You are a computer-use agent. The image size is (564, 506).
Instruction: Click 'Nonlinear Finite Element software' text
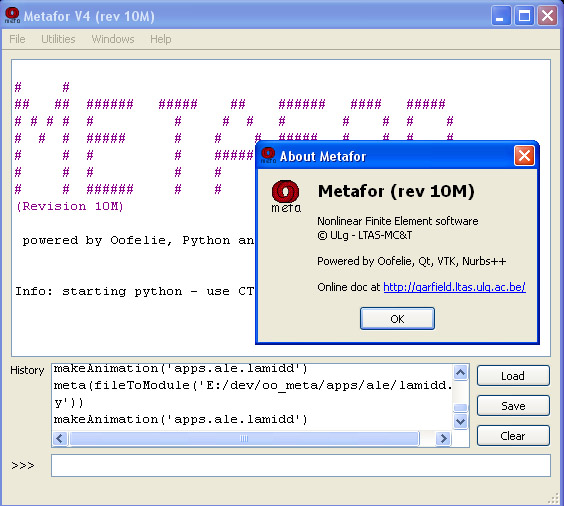pos(397,221)
